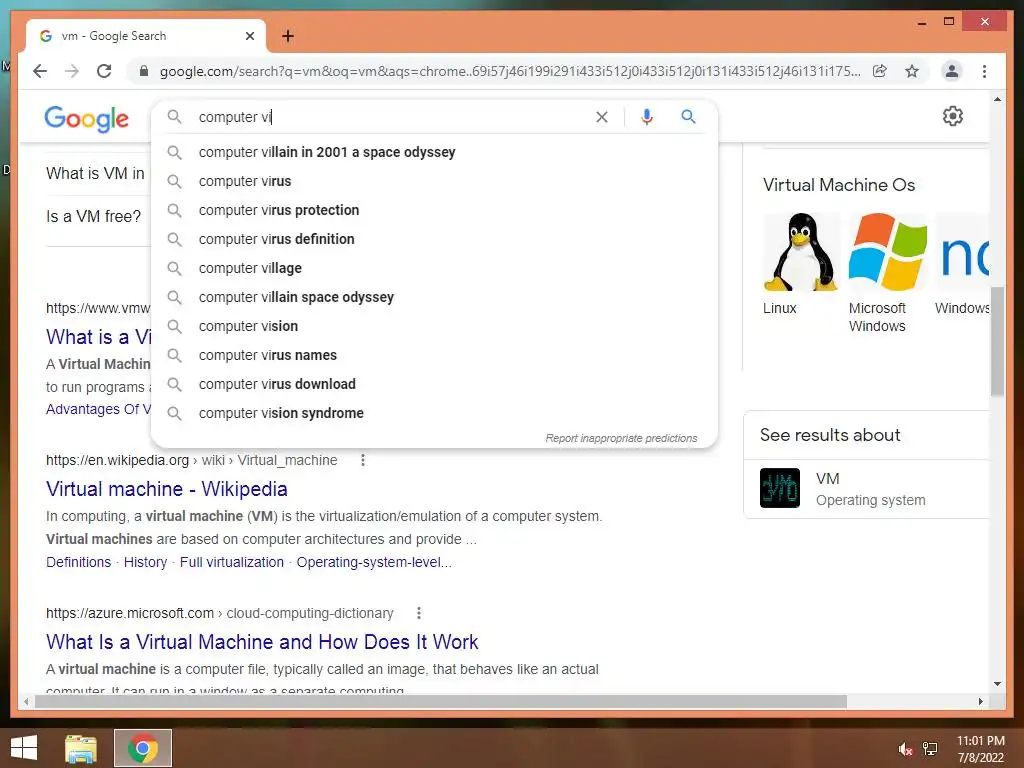Viewport: 1024px width, 768px height.
Task: Open 'What Is a Virtual Machine and How Does It Work'
Action: (x=262, y=642)
